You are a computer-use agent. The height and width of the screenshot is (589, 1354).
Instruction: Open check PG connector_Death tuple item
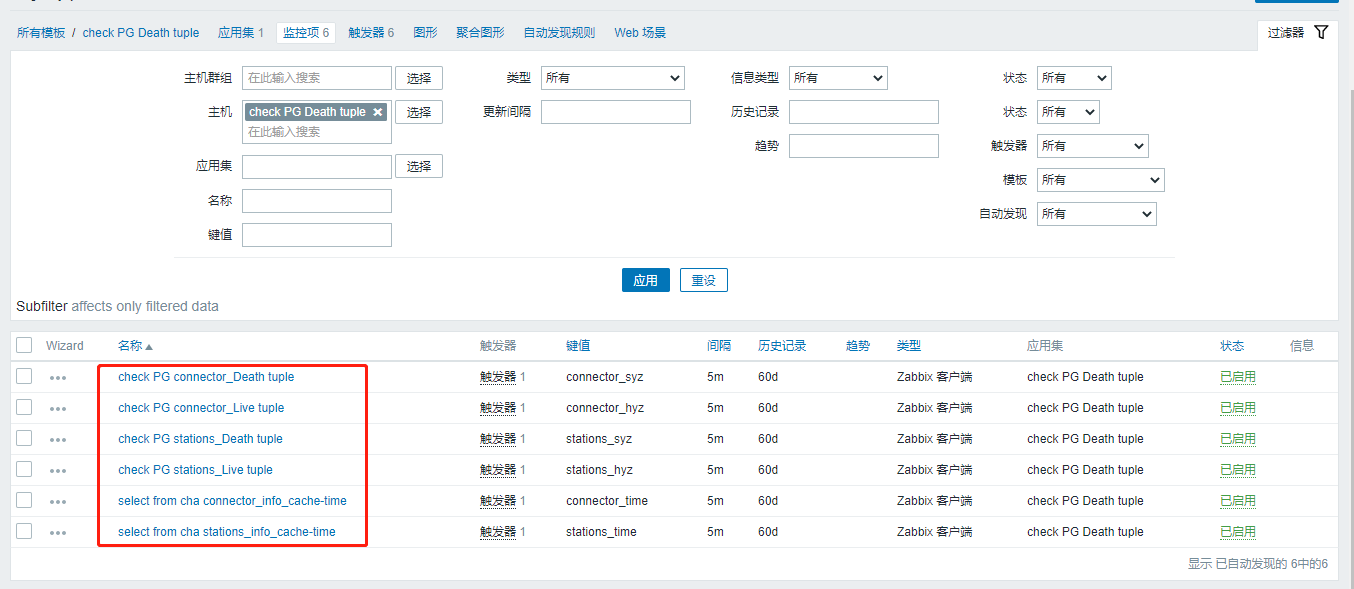click(x=206, y=377)
